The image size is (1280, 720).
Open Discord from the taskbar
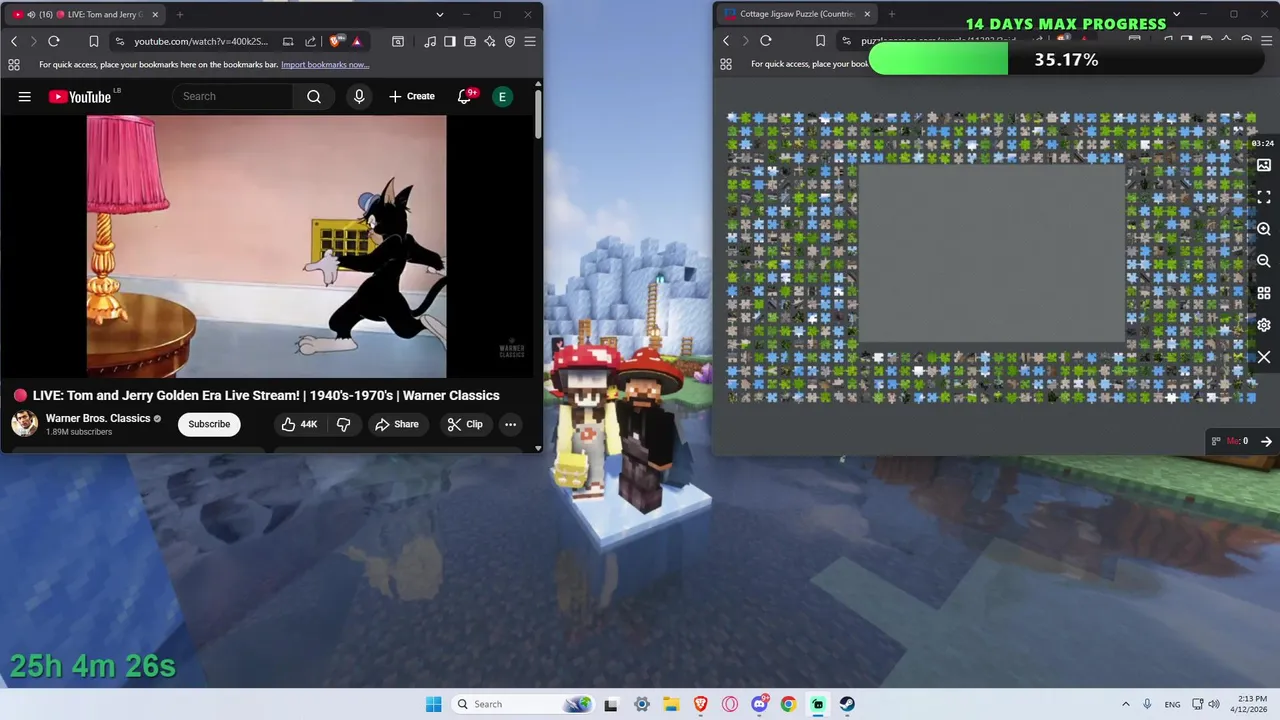[759, 704]
